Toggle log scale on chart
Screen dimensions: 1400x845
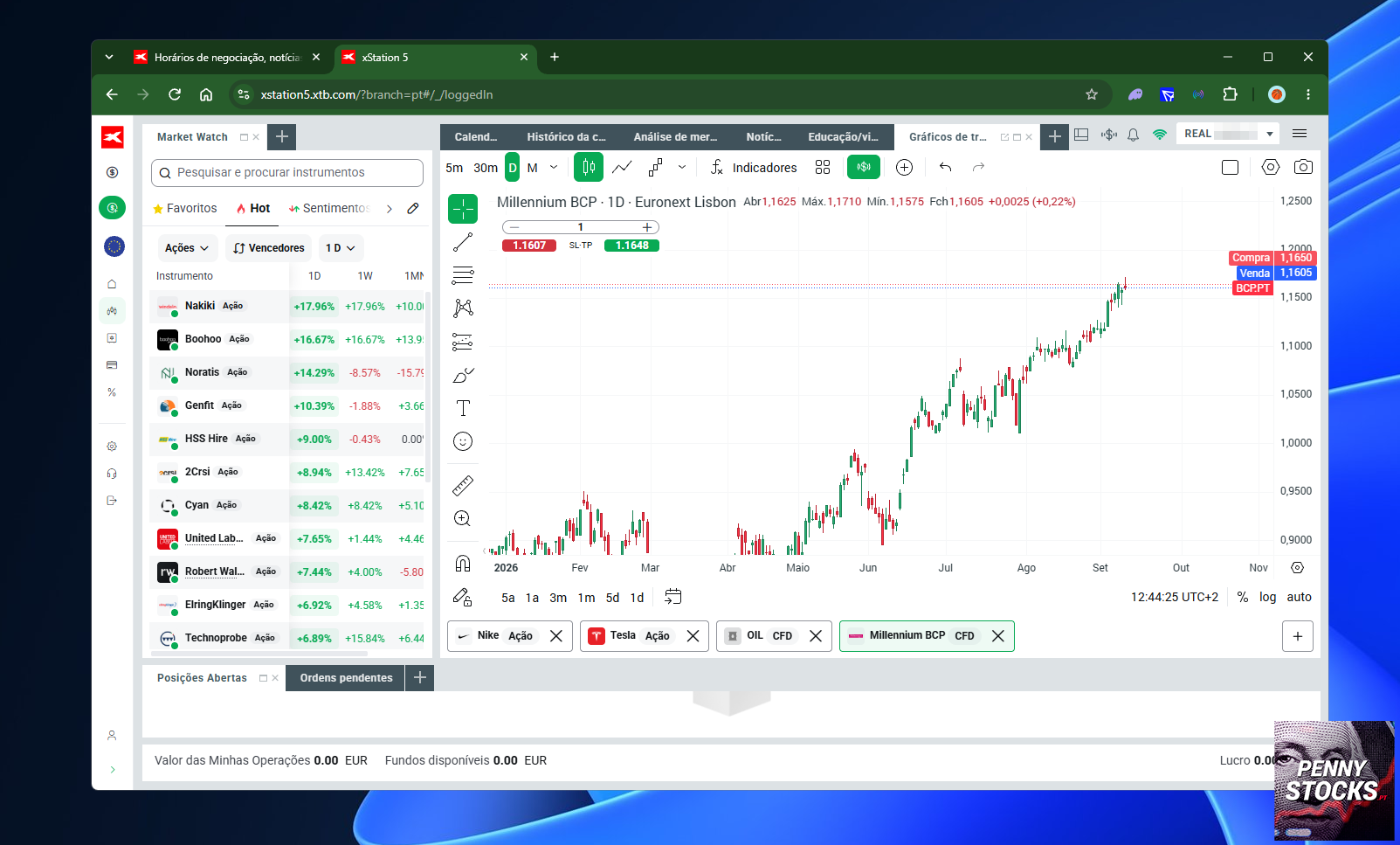click(1267, 597)
